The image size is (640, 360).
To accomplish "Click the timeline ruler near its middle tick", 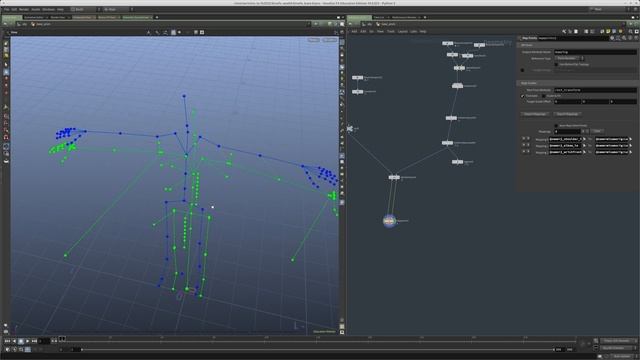I will point(318,340).
